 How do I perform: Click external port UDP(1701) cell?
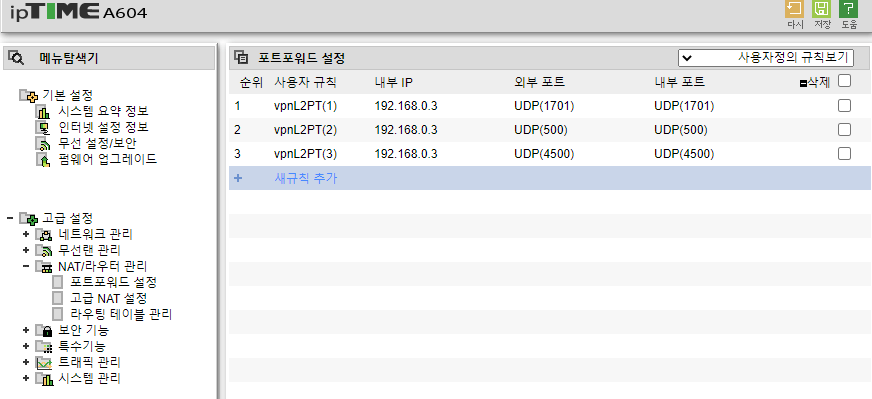(544, 106)
